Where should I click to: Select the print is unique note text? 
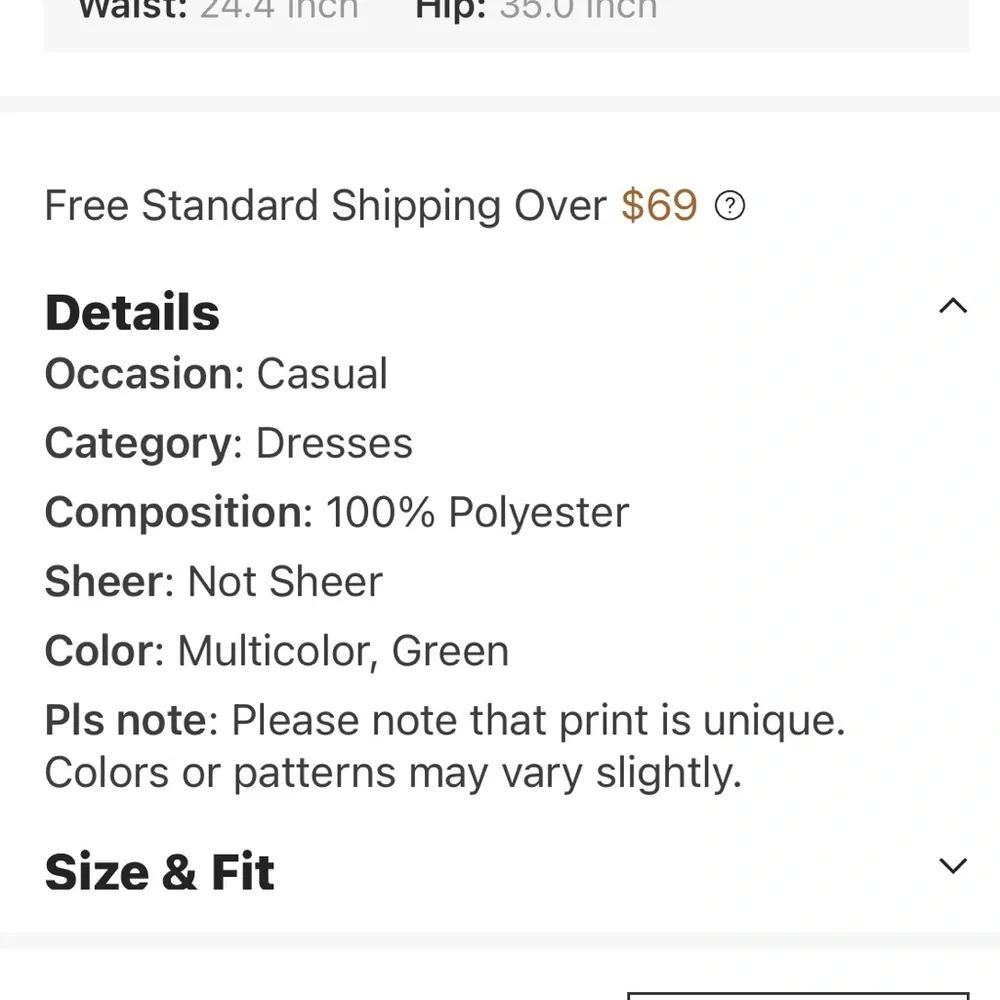[x=540, y=720]
